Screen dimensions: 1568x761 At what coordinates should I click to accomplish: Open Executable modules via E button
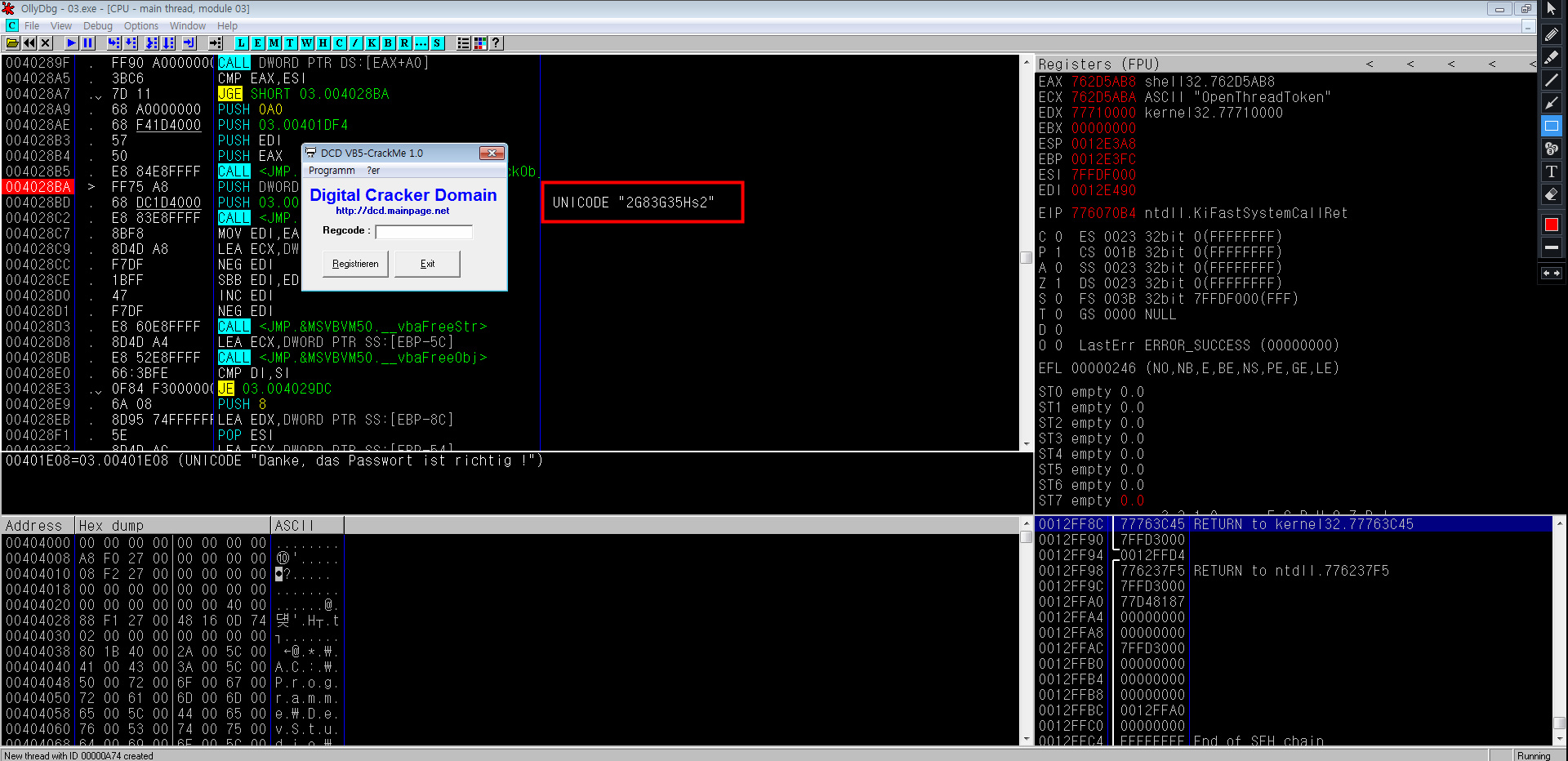pos(258,43)
